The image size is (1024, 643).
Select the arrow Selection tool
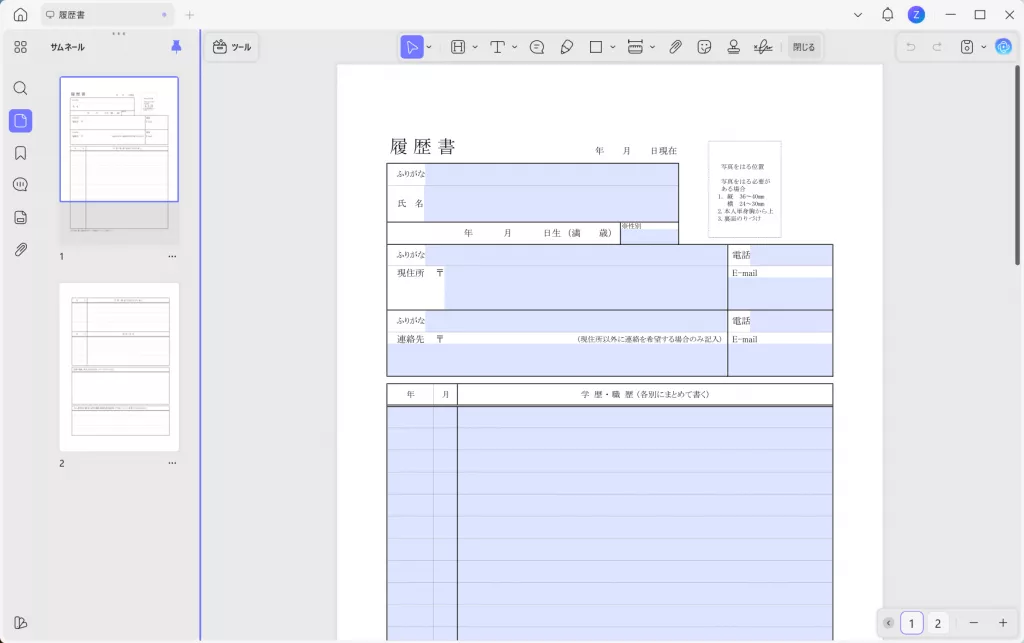pos(410,46)
